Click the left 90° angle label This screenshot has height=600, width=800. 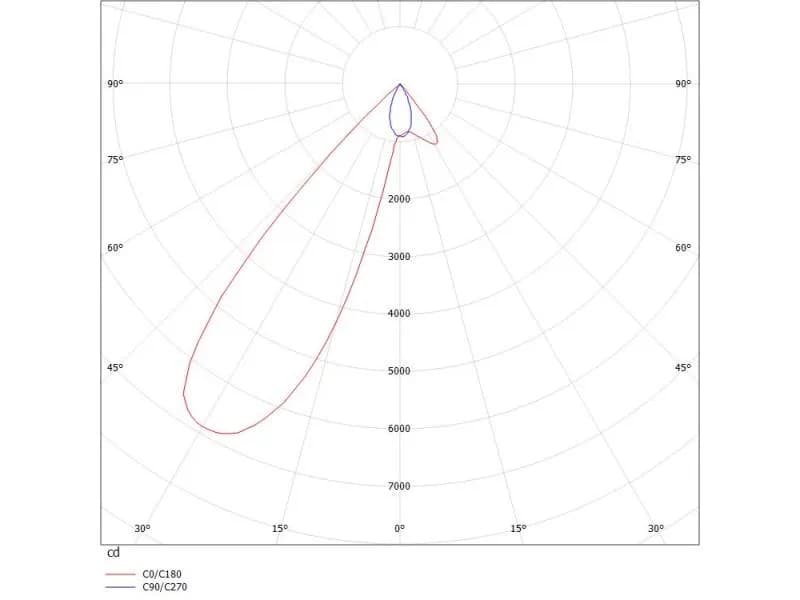[115, 84]
